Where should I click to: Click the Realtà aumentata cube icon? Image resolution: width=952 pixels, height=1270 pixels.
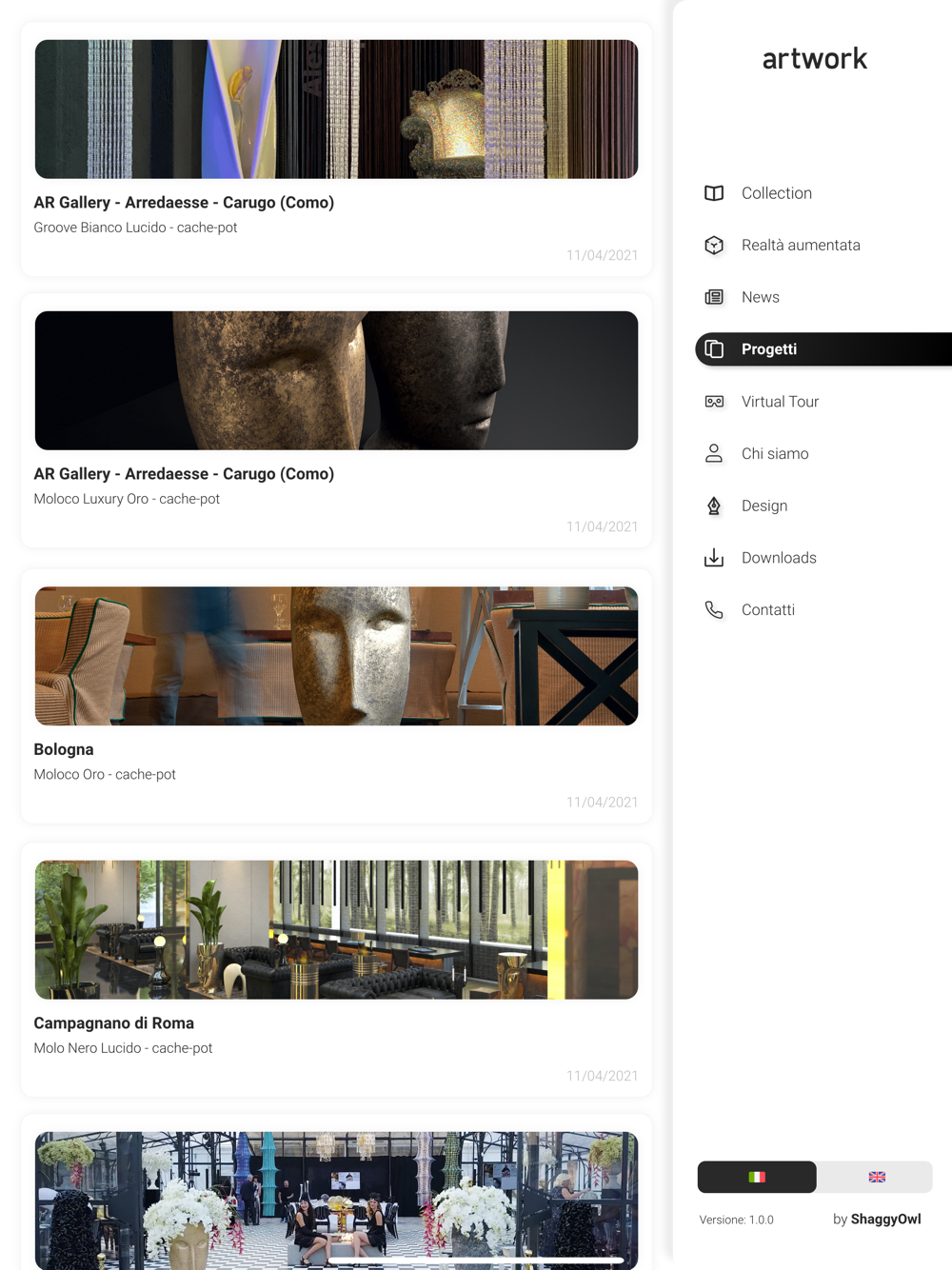point(714,246)
